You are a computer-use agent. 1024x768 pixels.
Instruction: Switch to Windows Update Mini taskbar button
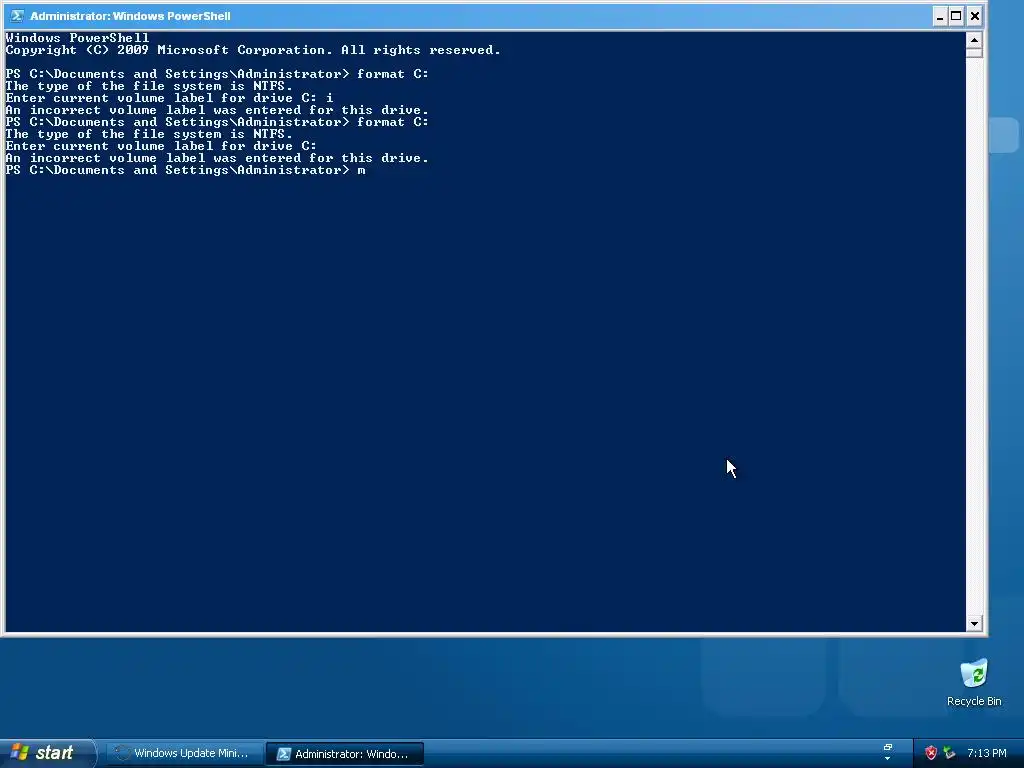(x=184, y=754)
